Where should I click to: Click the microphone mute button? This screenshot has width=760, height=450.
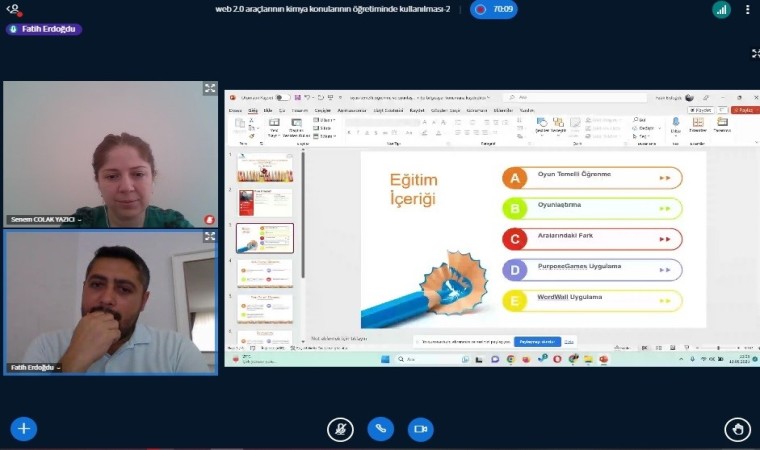point(340,429)
